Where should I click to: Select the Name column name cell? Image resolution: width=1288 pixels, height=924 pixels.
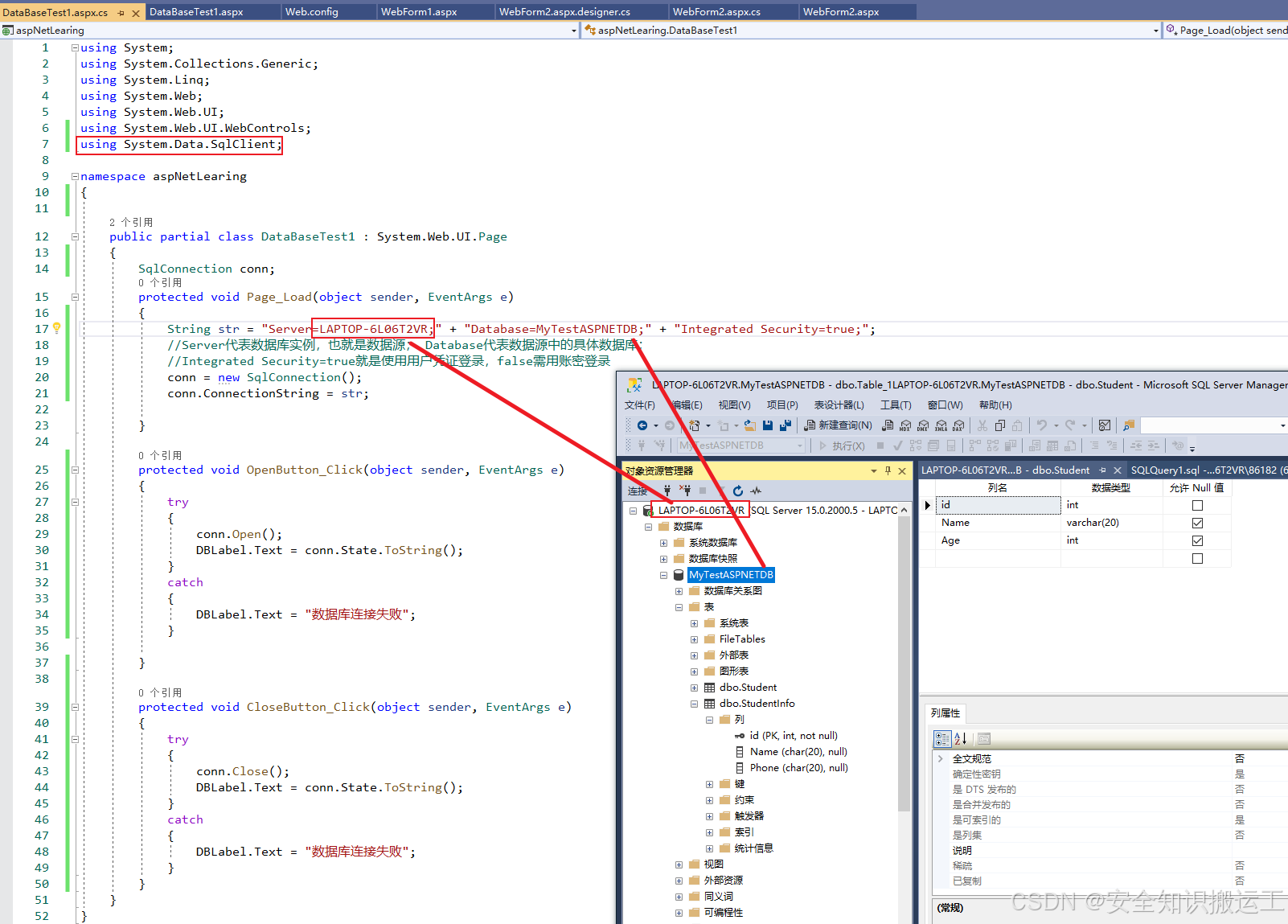click(x=998, y=523)
